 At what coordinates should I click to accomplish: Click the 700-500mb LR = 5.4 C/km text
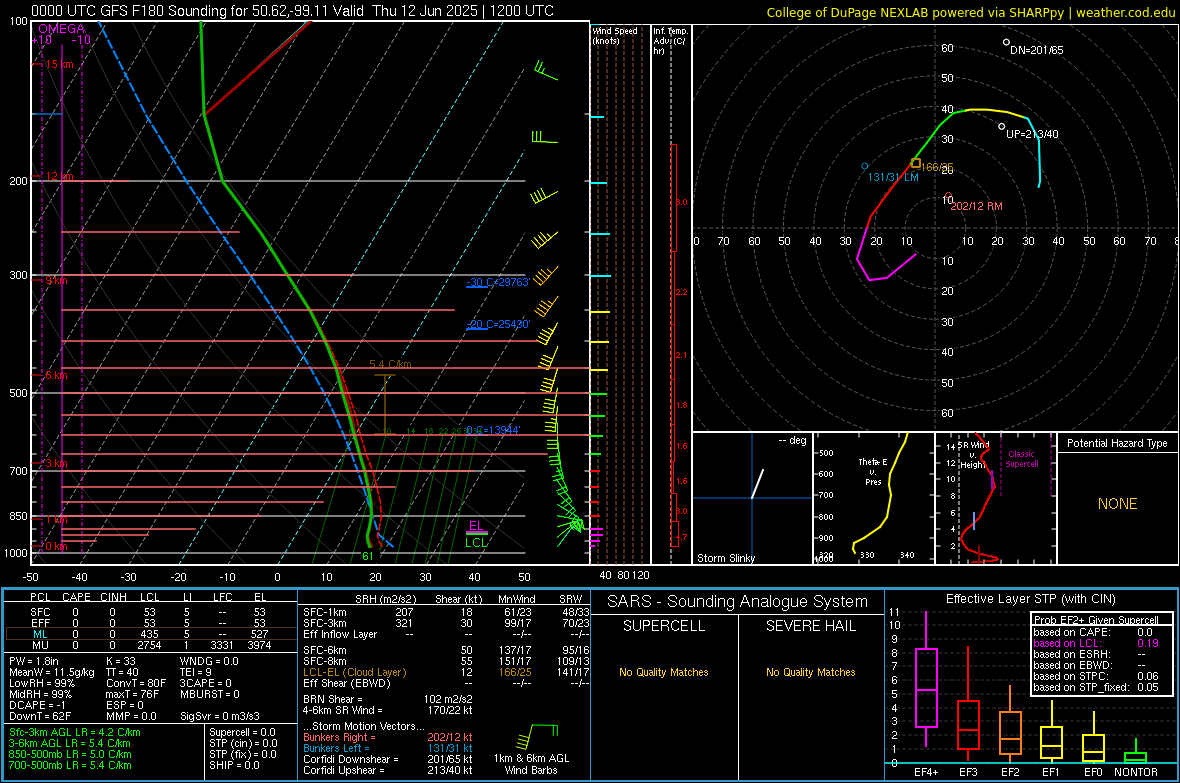[x=70, y=765]
